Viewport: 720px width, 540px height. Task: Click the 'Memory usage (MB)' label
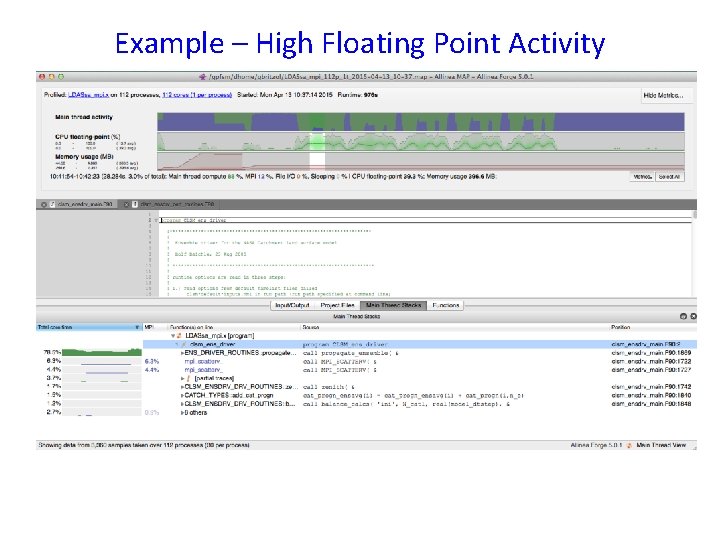coord(84,157)
